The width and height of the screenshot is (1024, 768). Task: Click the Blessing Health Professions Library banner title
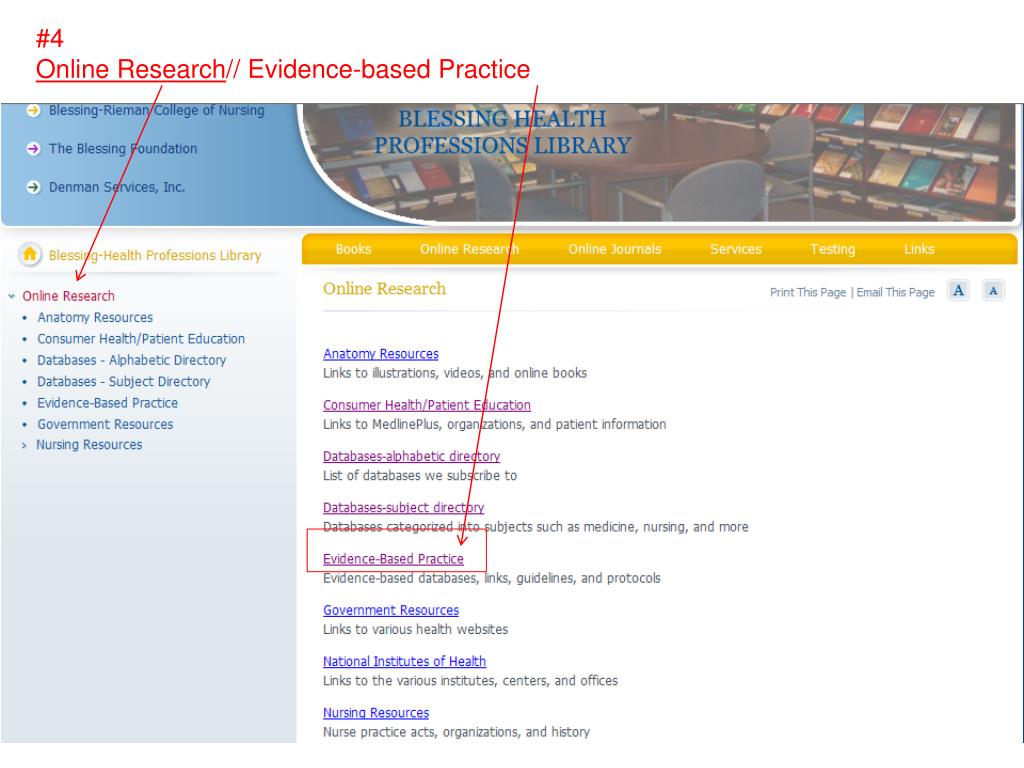click(502, 132)
